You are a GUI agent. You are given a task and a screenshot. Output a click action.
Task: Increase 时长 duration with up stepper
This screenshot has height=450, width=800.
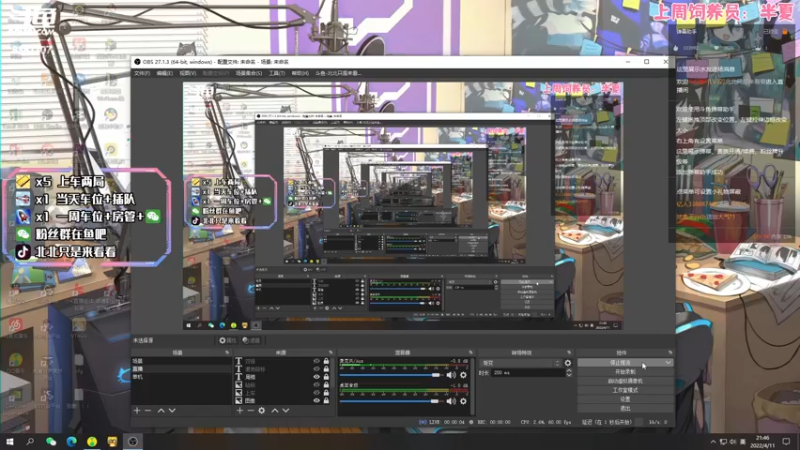[x=568, y=371]
